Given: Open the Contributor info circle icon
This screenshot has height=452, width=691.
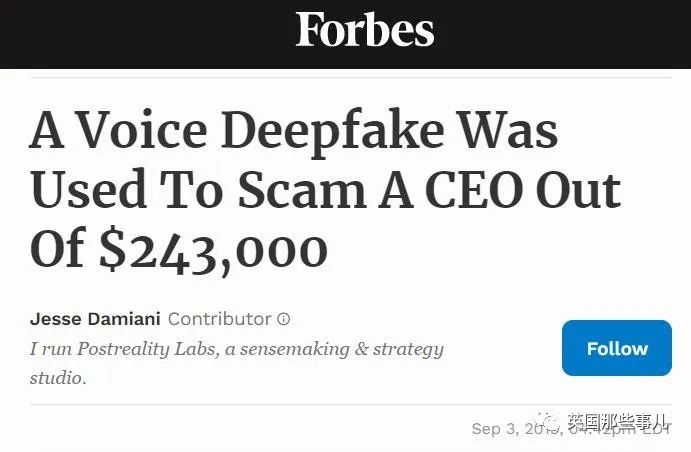Looking at the screenshot, I should pyautogui.click(x=284, y=319).
